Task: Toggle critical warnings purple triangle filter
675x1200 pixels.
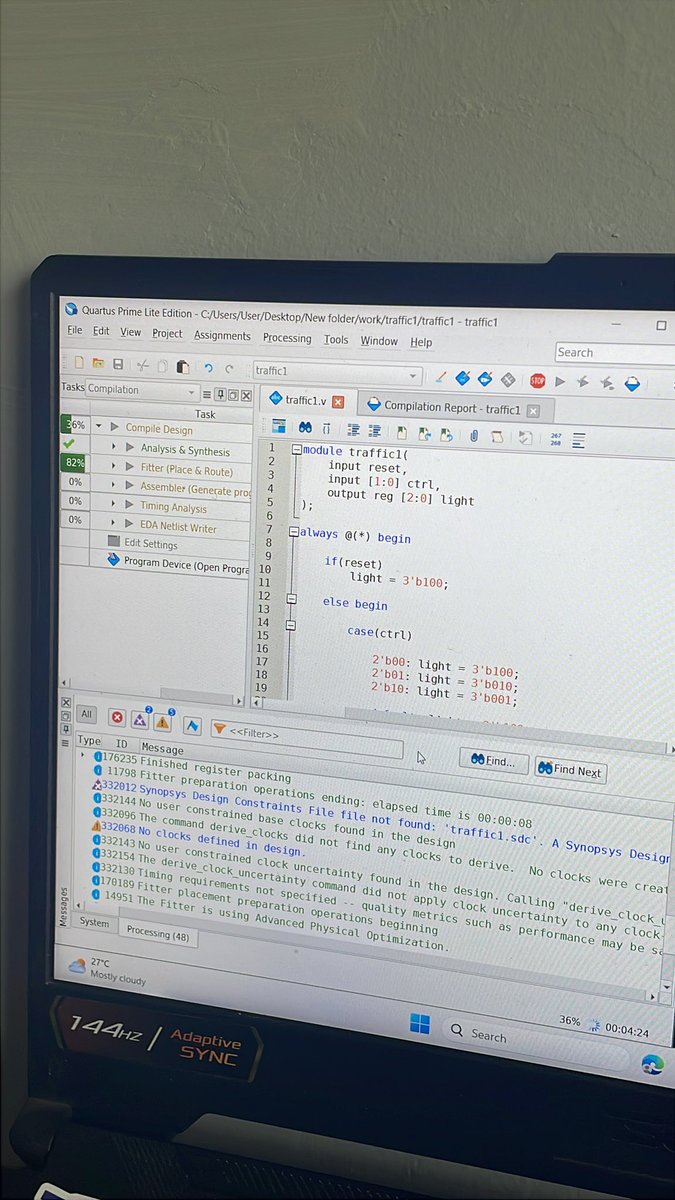Action: 140,719
